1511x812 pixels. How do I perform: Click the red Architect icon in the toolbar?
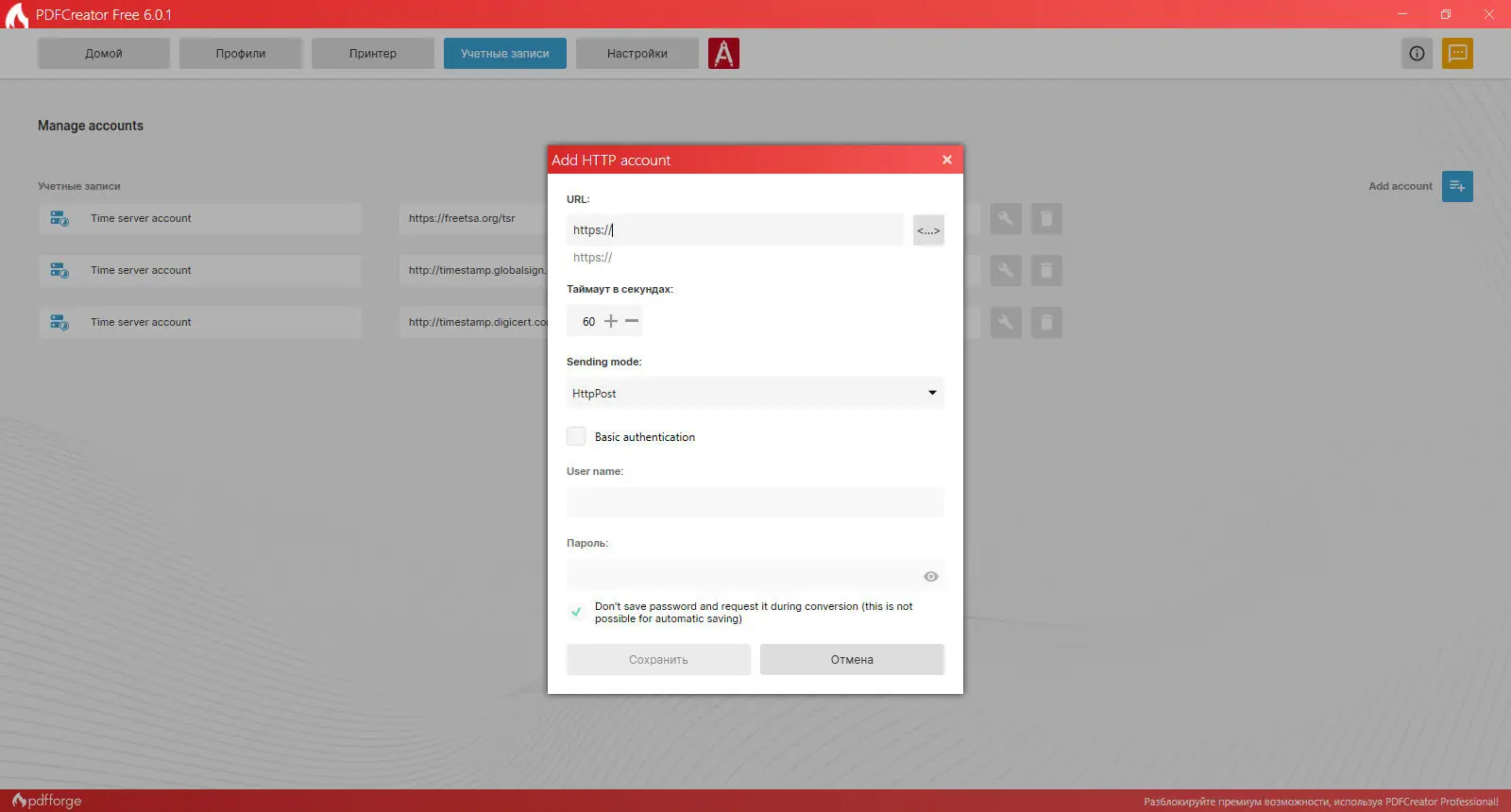click(723, 54)
